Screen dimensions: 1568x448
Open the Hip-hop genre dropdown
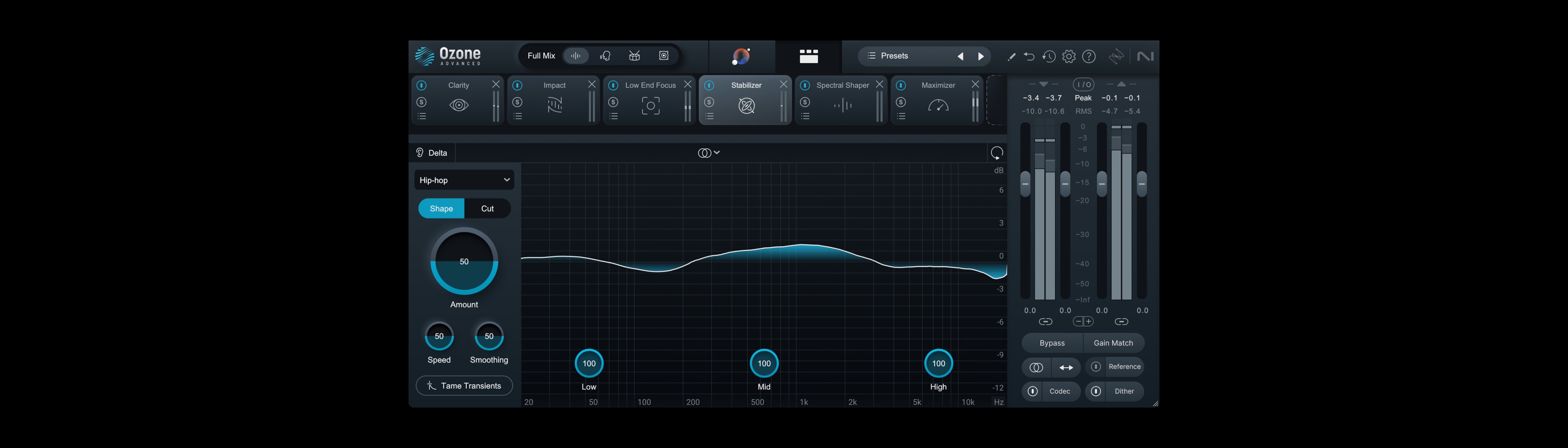tap(465, 180)
